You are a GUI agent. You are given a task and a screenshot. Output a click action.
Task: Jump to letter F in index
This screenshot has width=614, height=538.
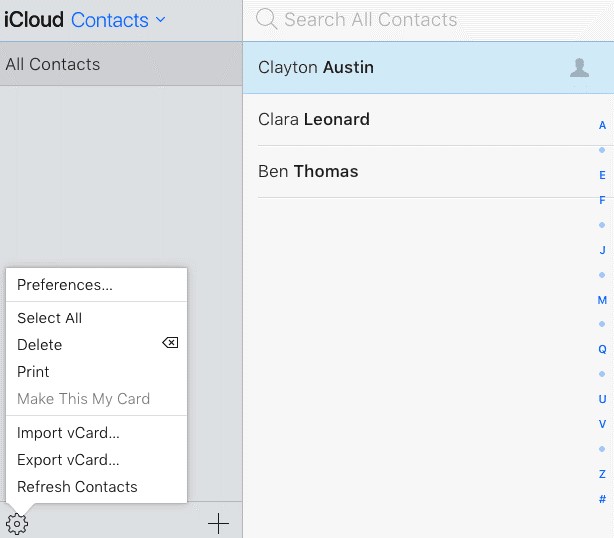click(602, 200)
